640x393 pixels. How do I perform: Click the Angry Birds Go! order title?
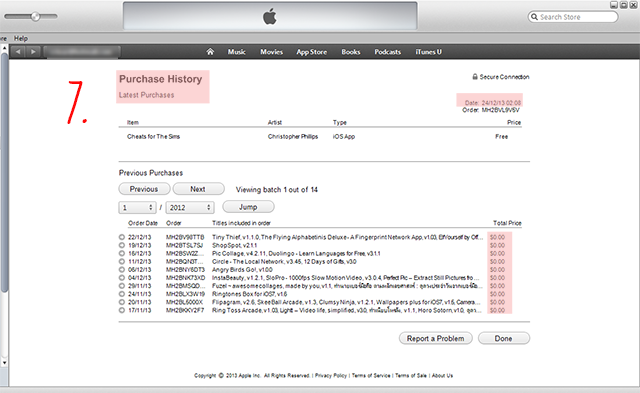click(242, 270)
